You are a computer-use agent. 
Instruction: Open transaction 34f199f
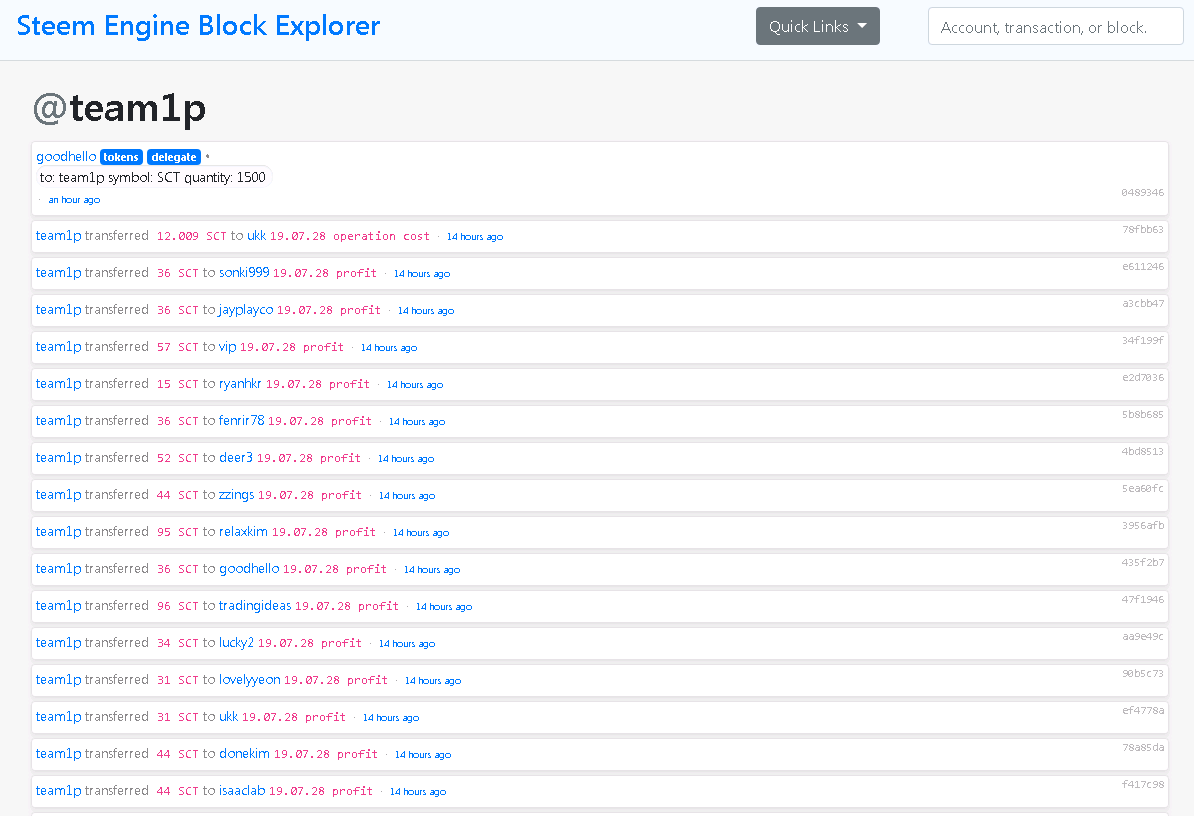click(1142, 340)
